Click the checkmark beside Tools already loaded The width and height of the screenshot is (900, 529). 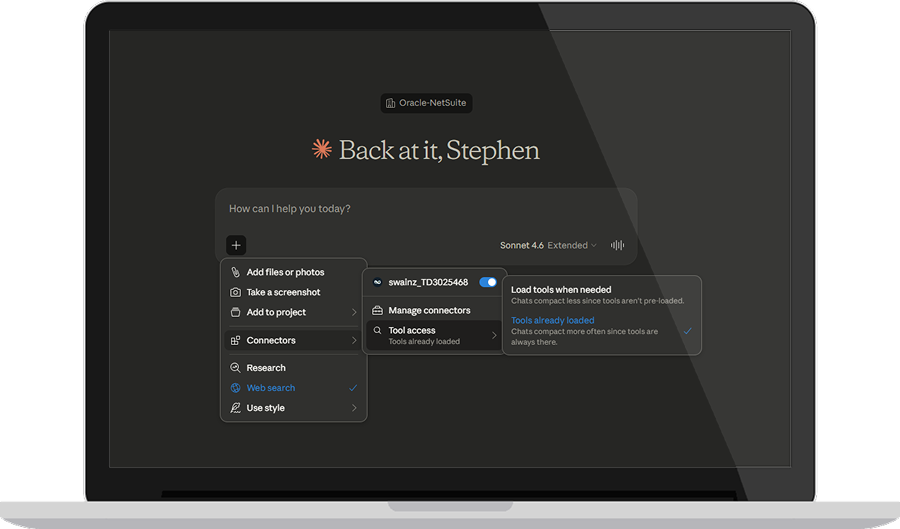pos(688,331)
